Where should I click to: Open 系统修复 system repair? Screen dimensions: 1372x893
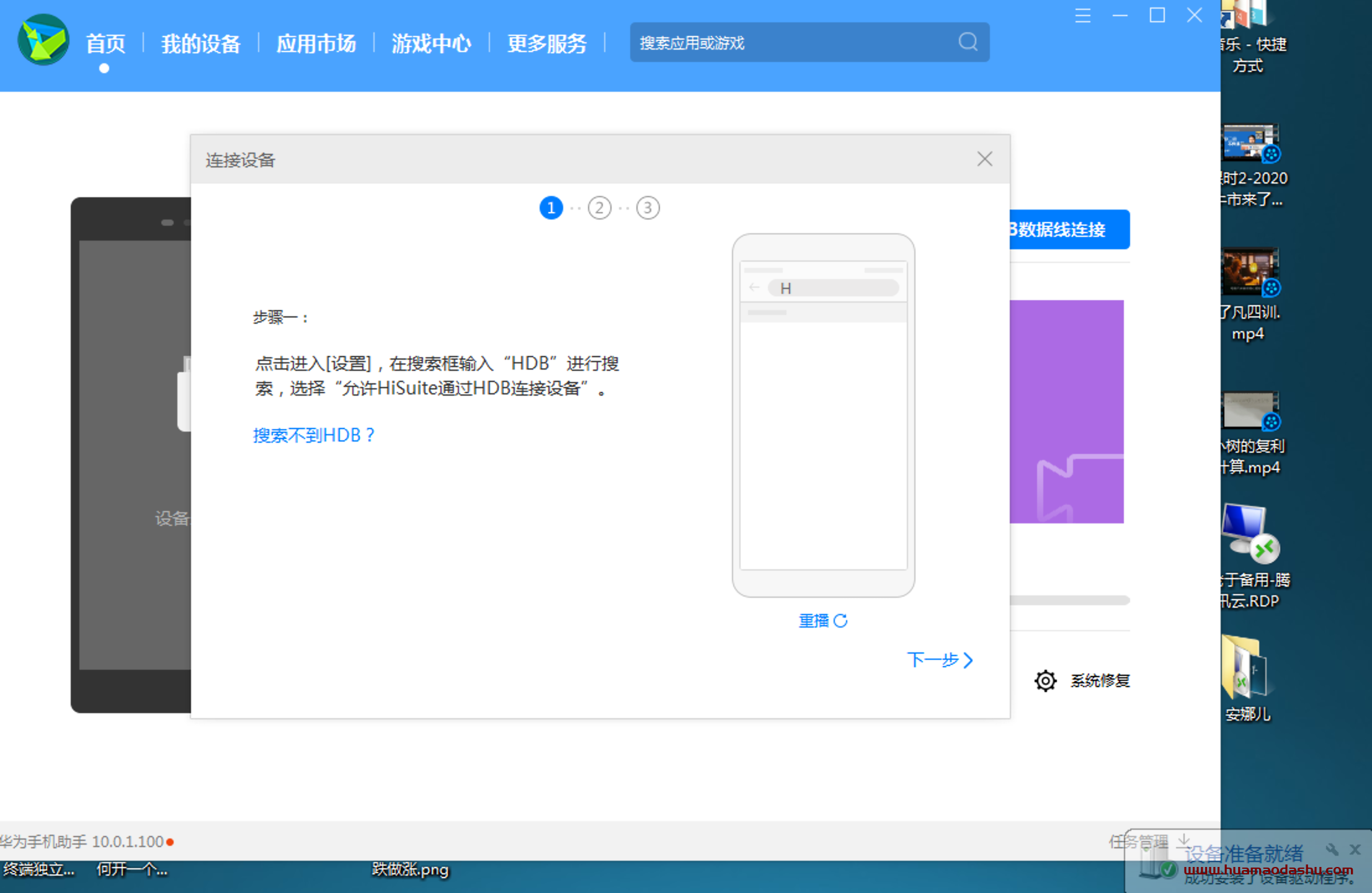[1100, 681]
